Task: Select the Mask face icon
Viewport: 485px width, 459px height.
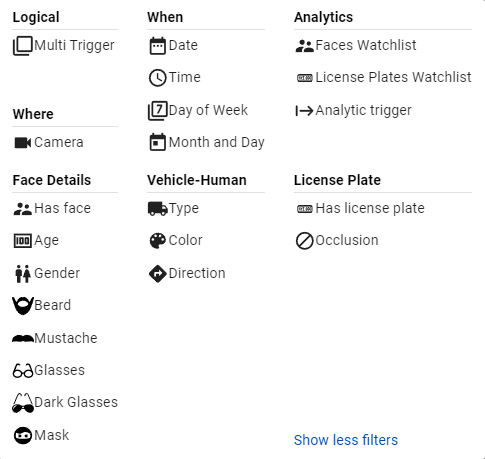Action: click(23, 436)
